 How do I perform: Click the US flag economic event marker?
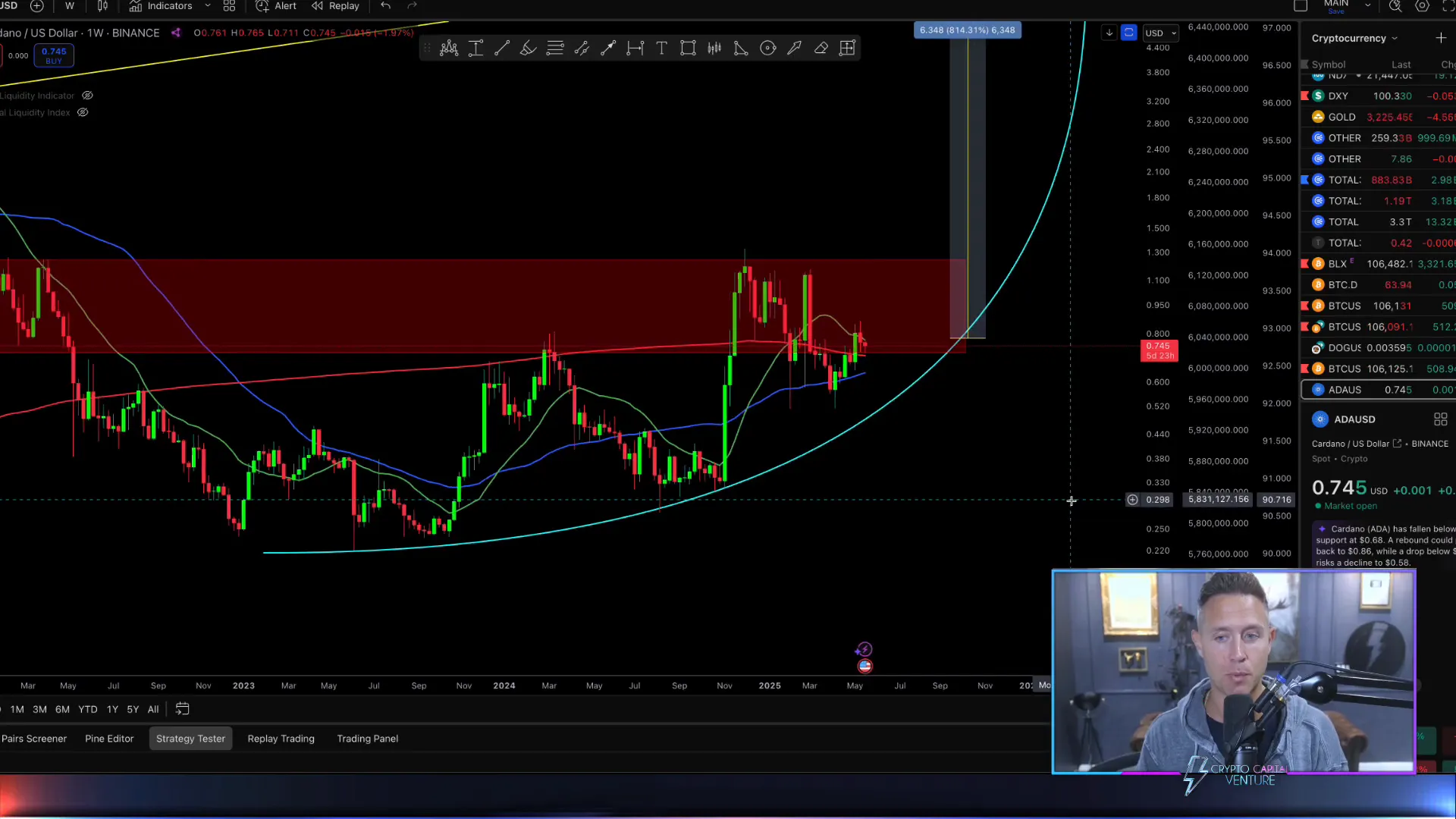865,667
